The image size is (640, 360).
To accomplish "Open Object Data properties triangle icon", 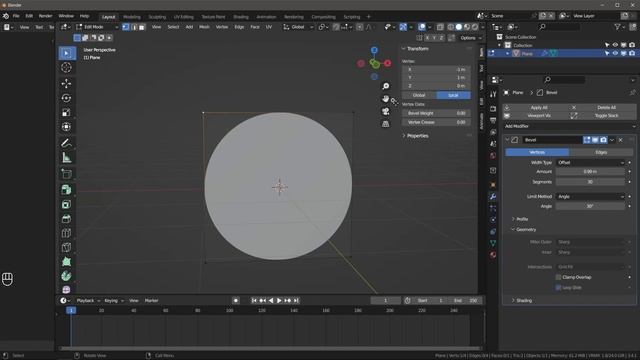I will click(493, 243).
